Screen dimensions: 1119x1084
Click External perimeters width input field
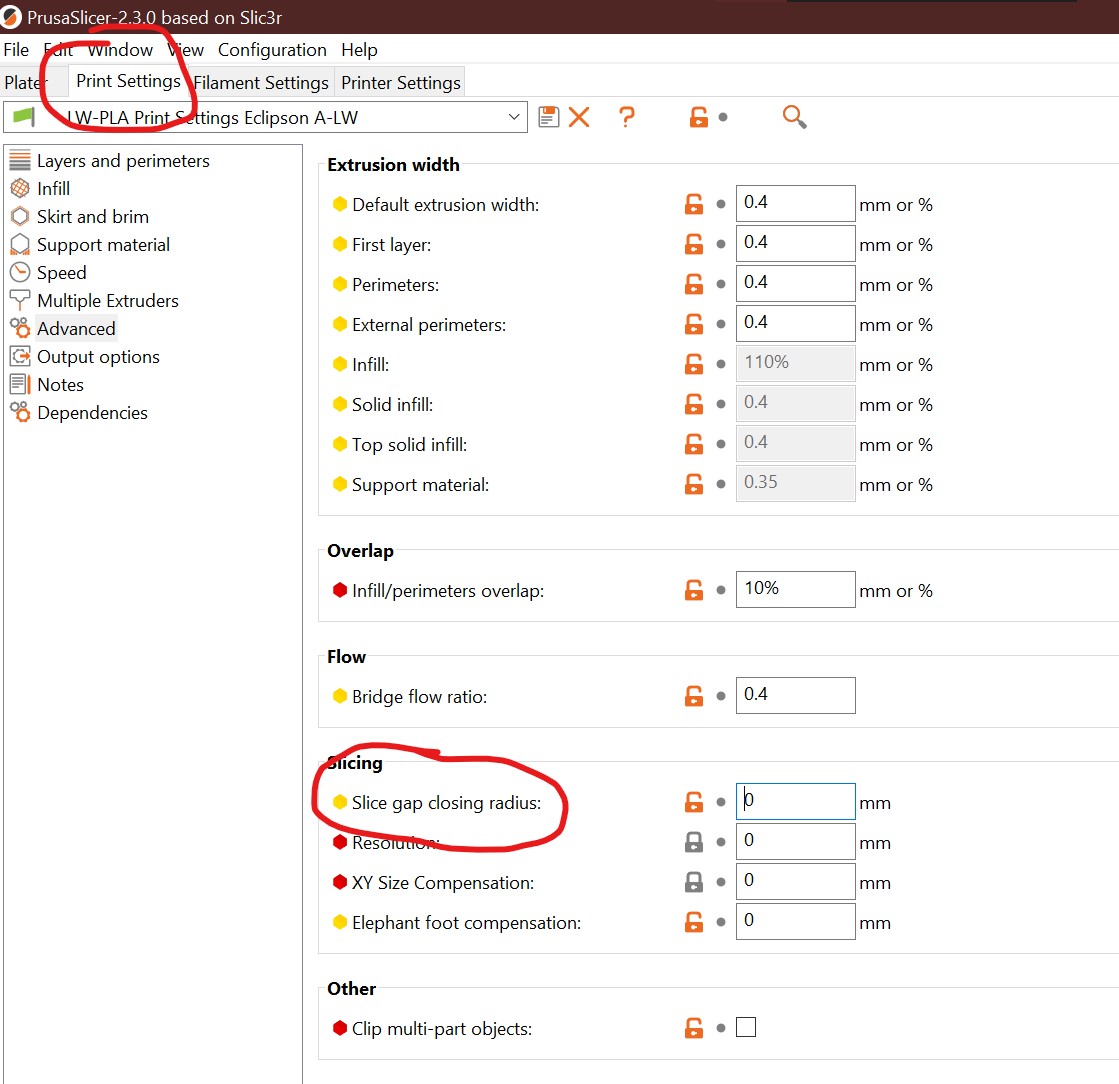[795, 323]
